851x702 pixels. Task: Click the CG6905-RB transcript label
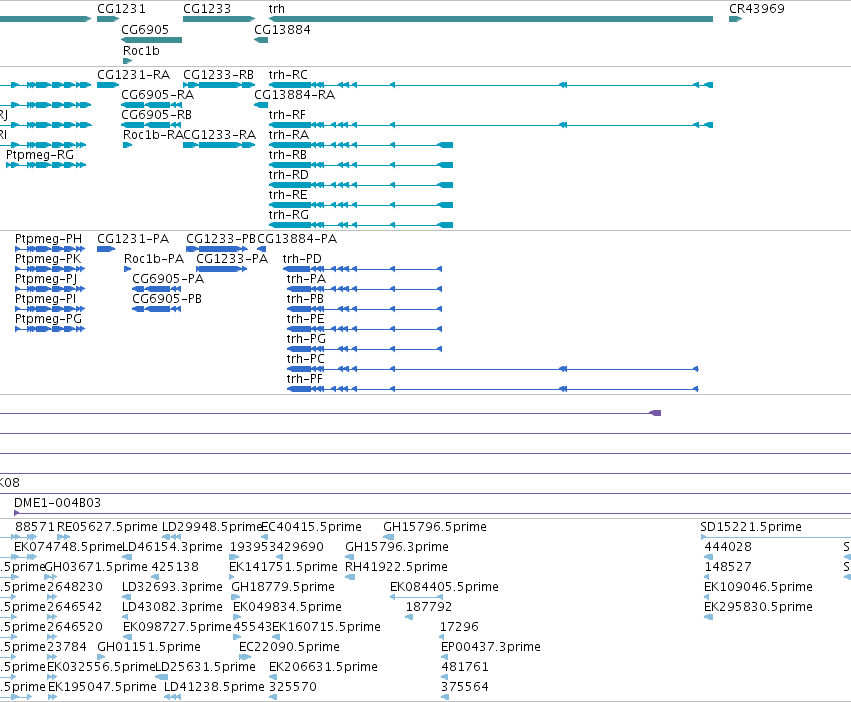156,115
